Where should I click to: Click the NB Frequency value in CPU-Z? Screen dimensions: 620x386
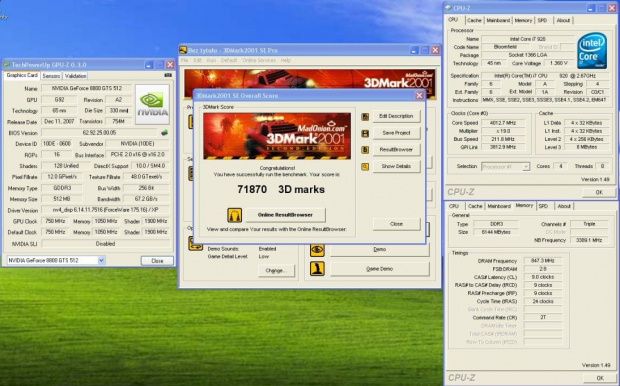tap(589, 240)
